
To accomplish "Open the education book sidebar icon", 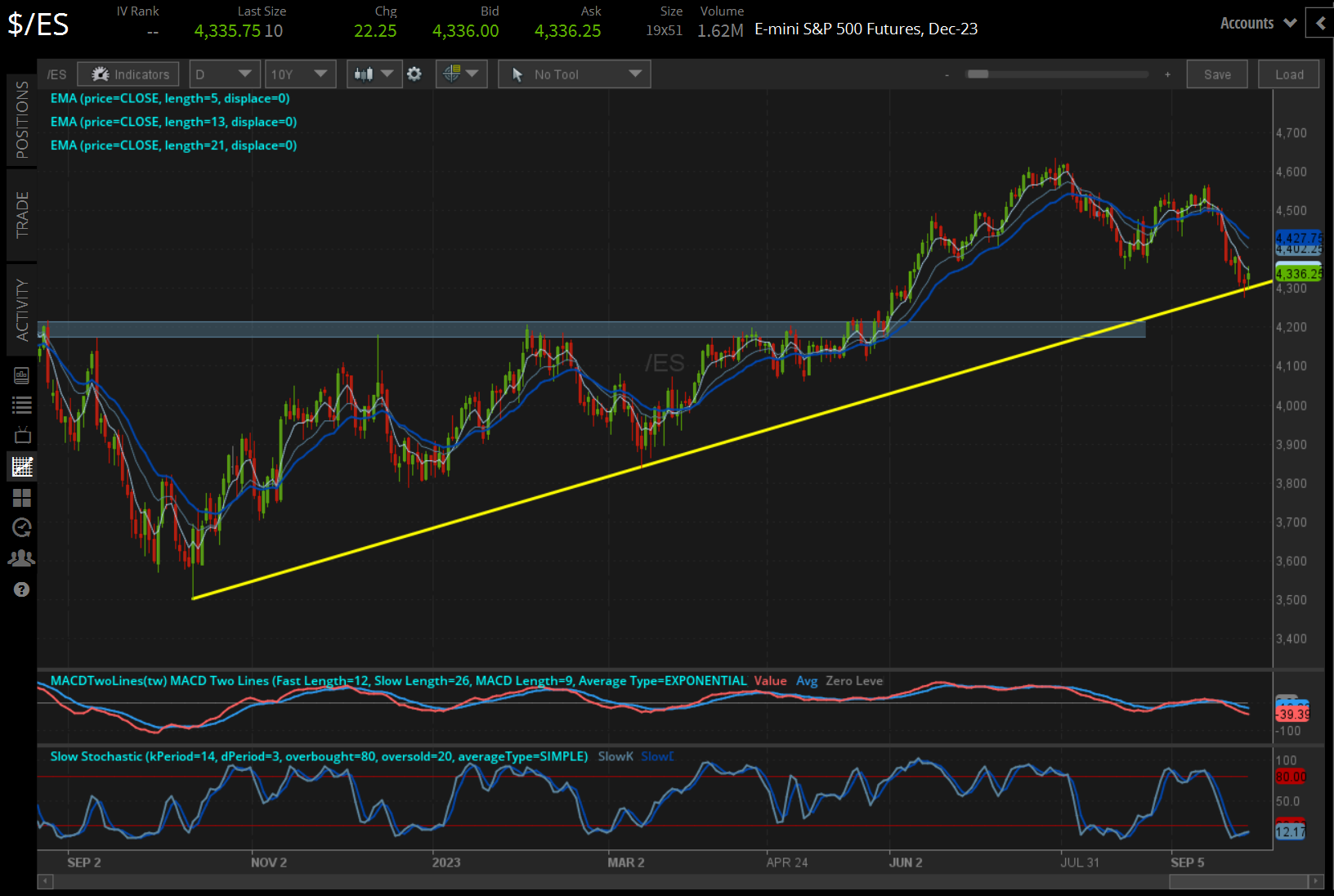I will coord(22,375).
